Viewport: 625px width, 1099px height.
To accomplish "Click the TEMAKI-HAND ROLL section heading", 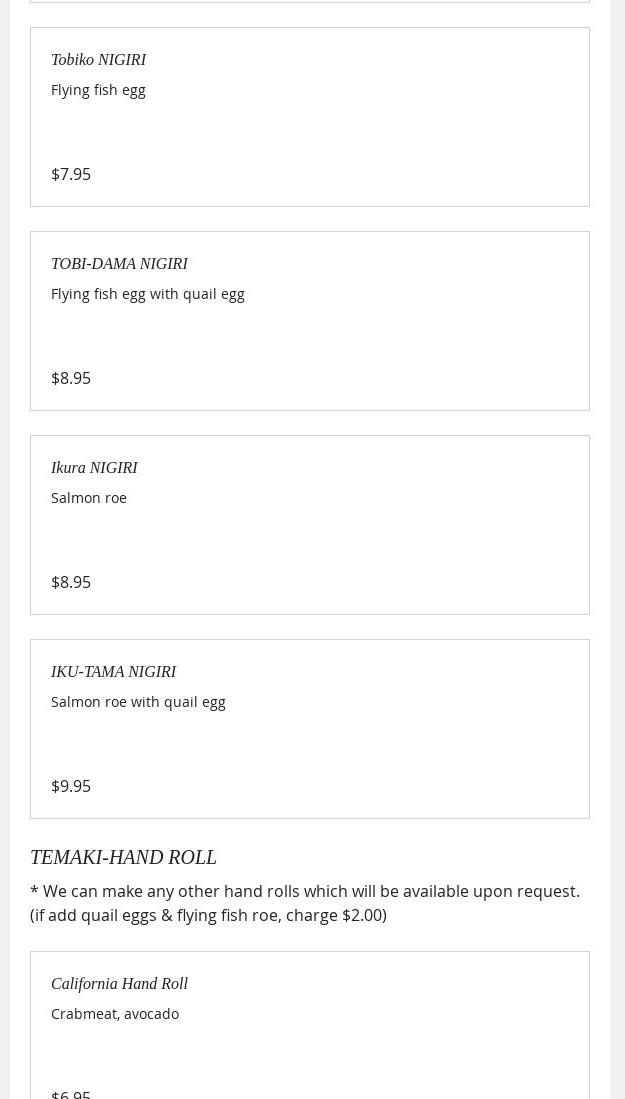I will click(x=123, y=857).
